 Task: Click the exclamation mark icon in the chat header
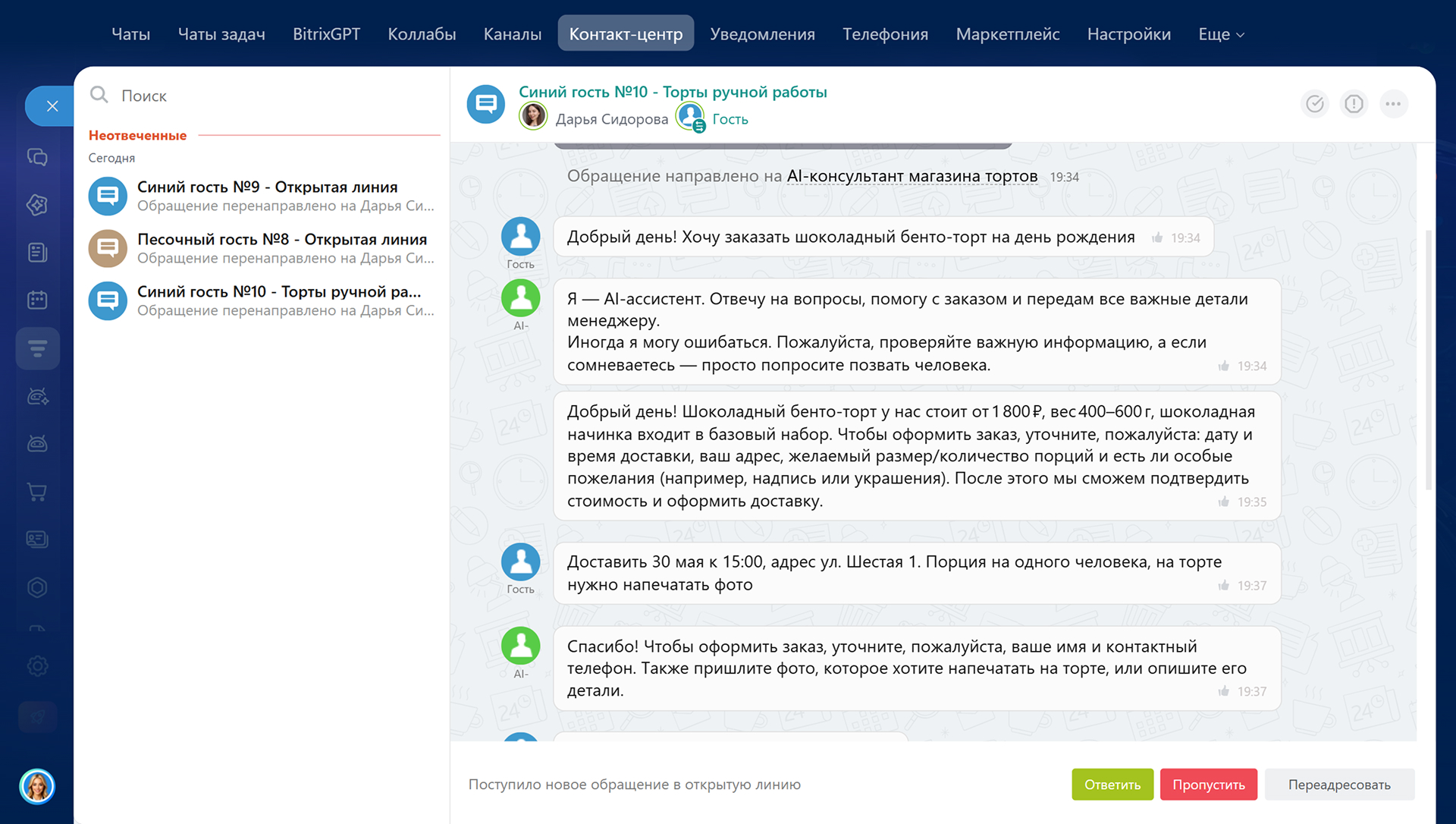tap(1354, 104)
